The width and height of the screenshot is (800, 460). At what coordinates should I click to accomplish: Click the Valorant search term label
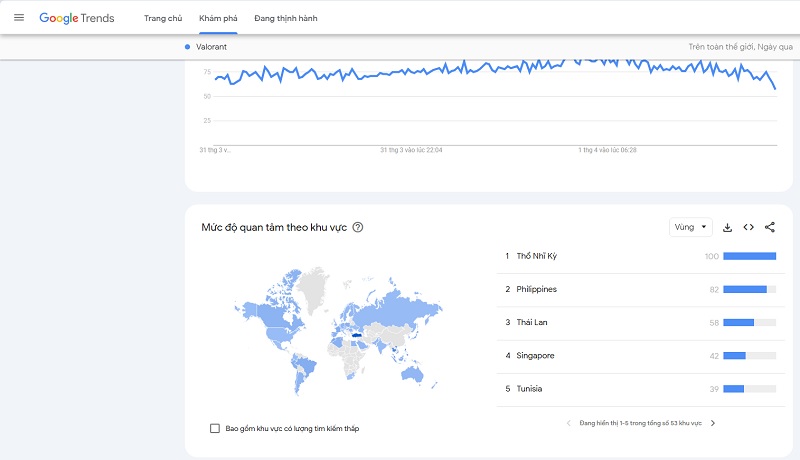click(x=211, y=47)
